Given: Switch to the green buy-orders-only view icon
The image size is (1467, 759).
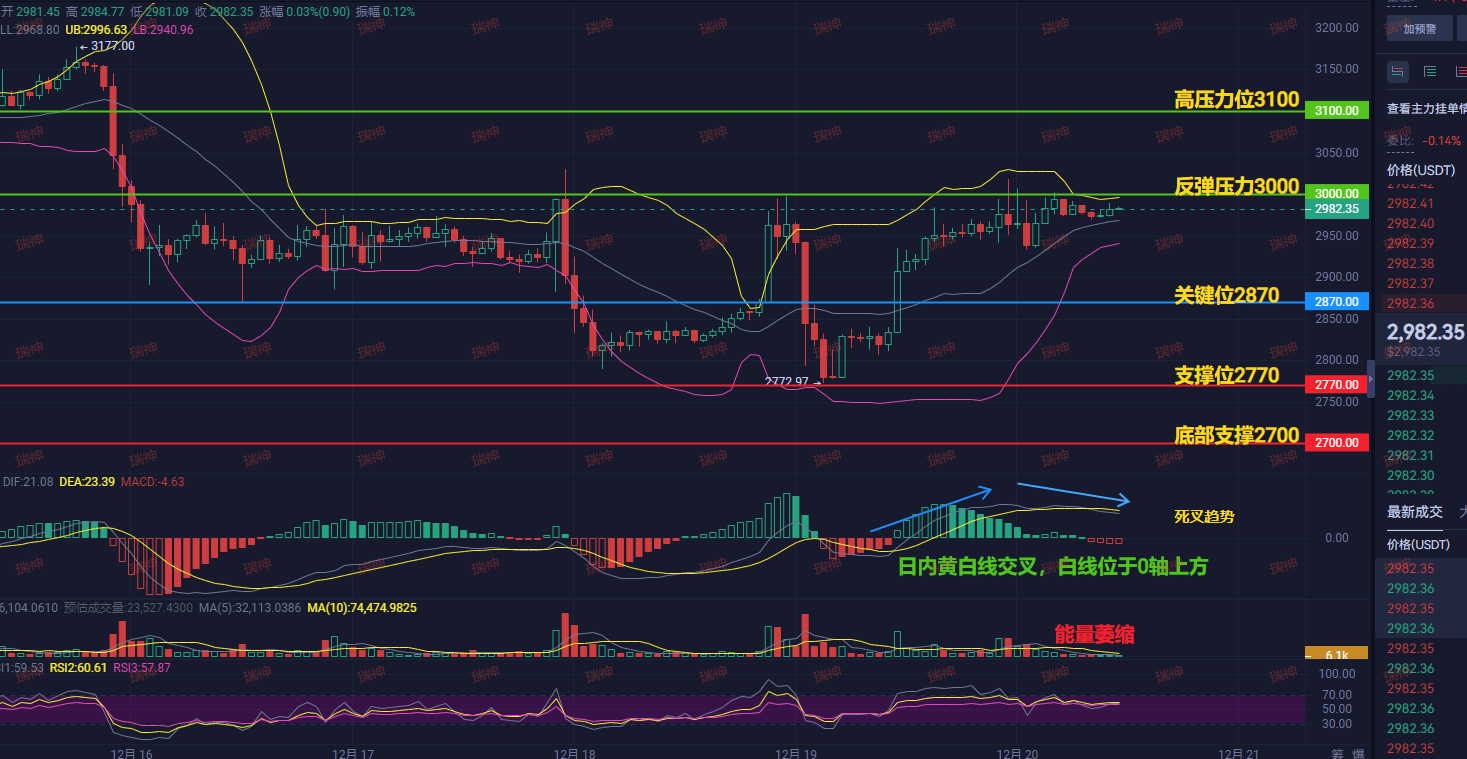Looking at the screenshot, I should 1429,71.
